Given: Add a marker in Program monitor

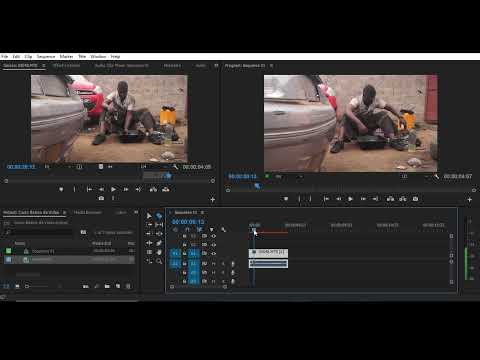Looking at the screenshot, I should tap(286, 199).
